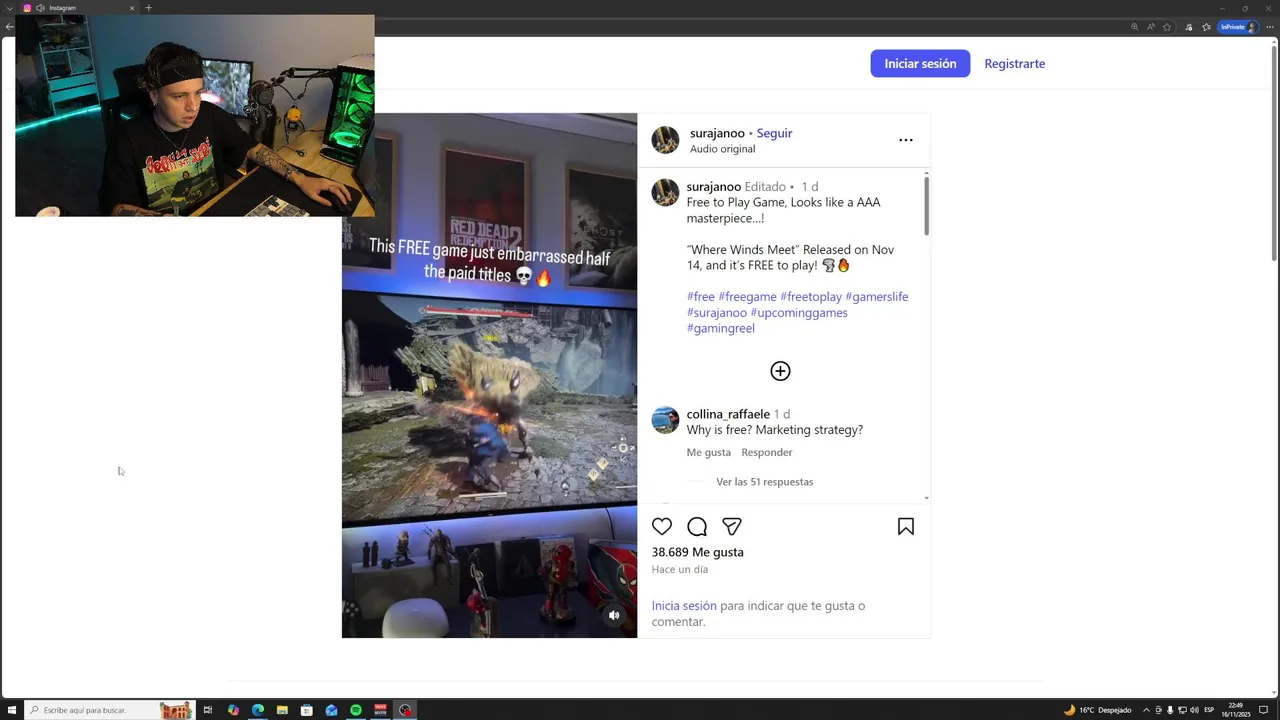Follow surajanoo with Seguir
Screen dimensions: 1280x720
click(774, 133)
